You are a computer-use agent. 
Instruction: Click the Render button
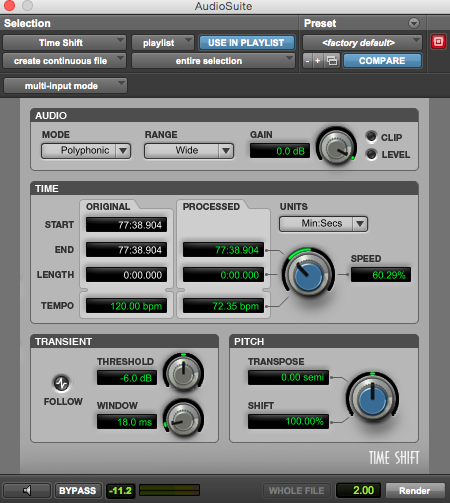pyautogui.click(x=415, y=490)
